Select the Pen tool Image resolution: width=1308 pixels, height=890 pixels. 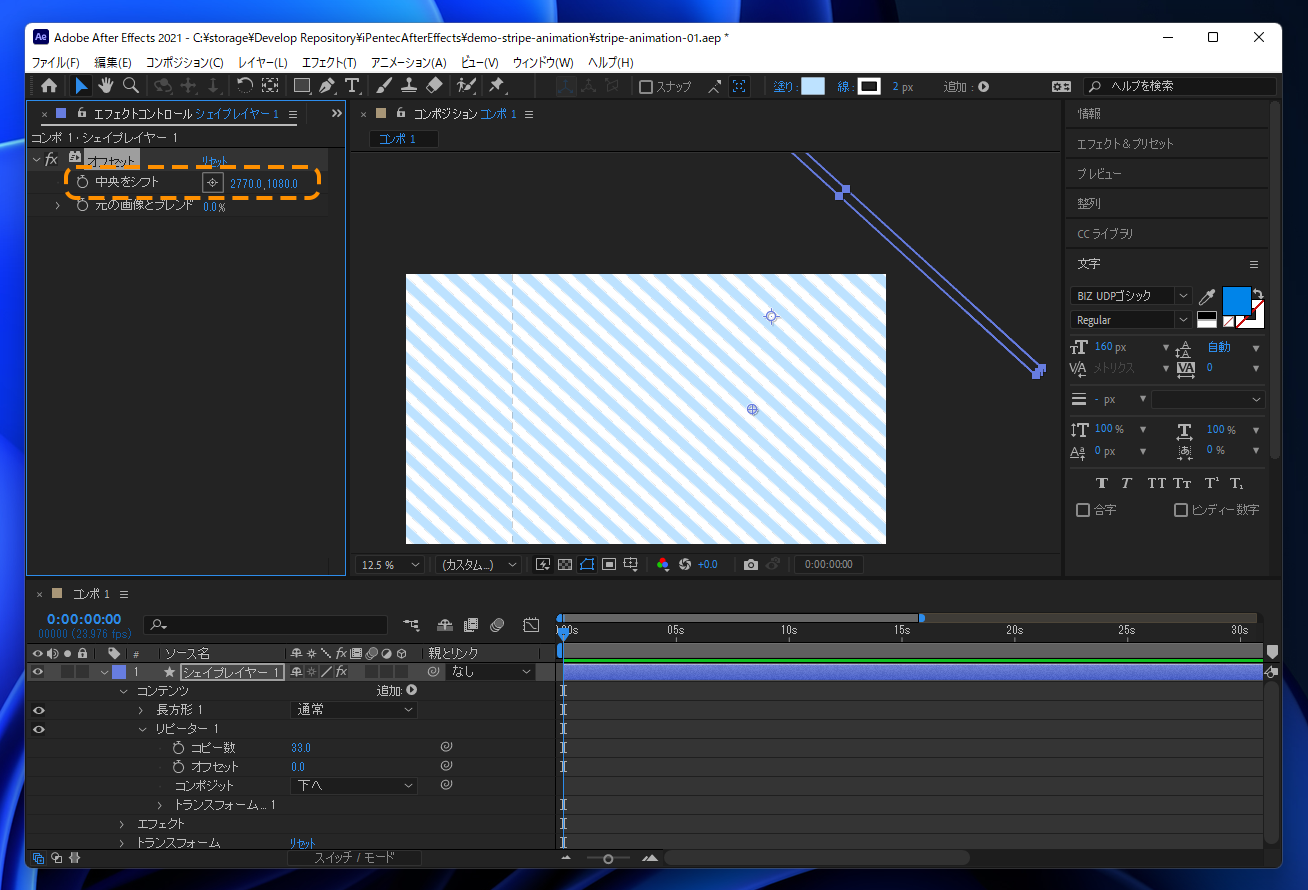tap(327, 86)
